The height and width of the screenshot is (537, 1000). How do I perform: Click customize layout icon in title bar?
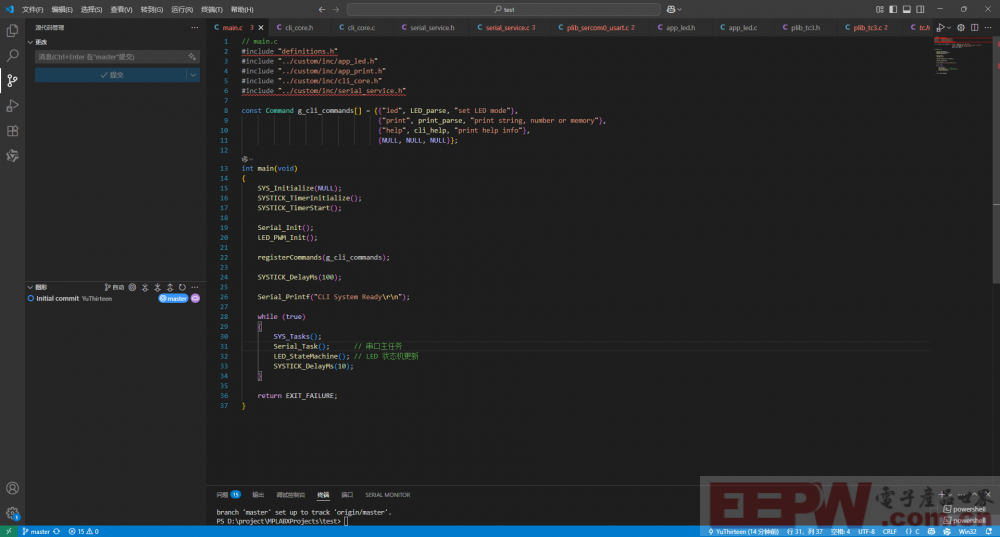pyautogui.click(x=879, y=10)
